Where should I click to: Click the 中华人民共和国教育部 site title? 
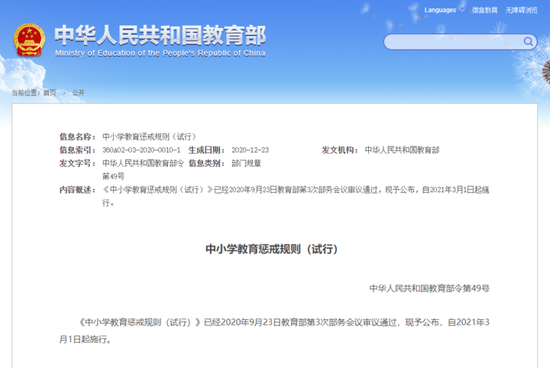(x=160, y=35)
